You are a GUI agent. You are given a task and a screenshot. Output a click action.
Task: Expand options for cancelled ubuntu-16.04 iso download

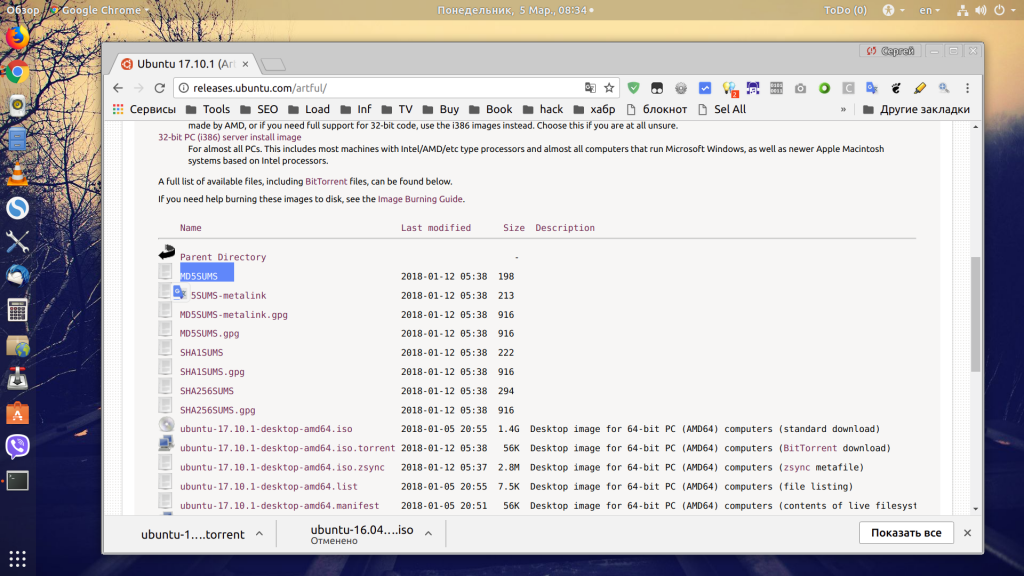(x=428, y=534)
